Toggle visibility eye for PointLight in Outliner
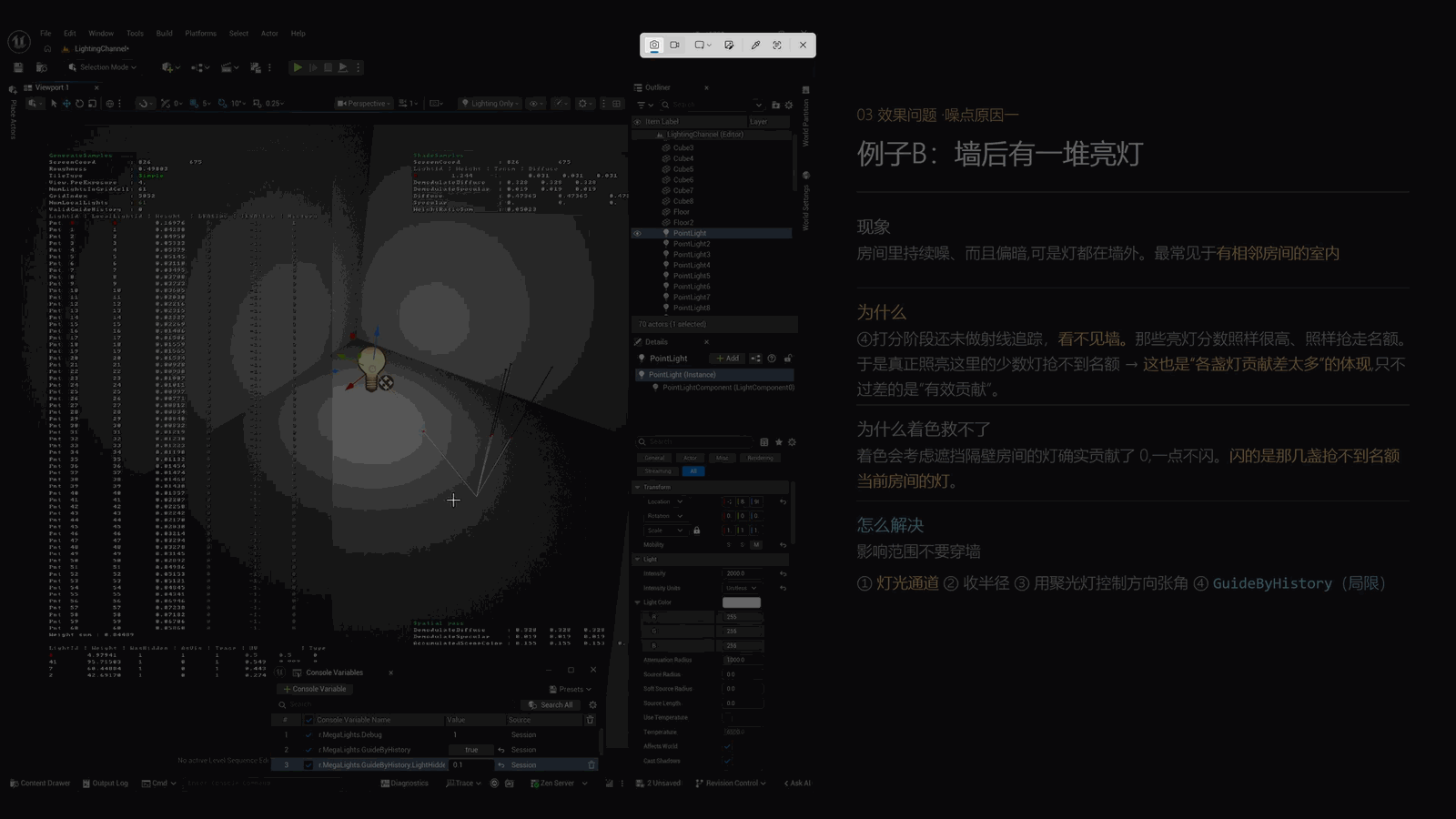The height and width of the screenshot is (819, 1456). tap(637, 233)
